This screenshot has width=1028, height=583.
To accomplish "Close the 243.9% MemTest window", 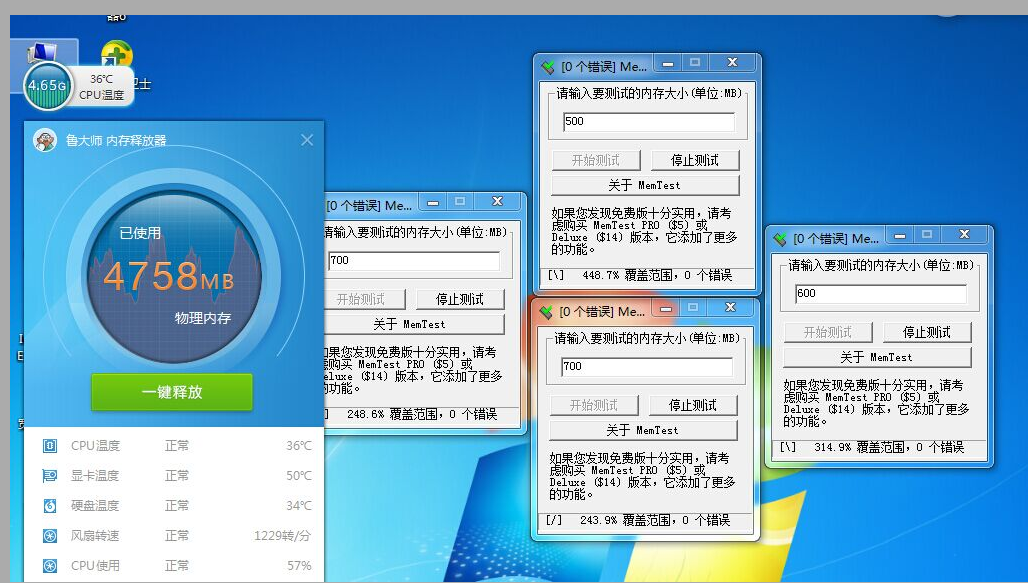I will point(731,308).
